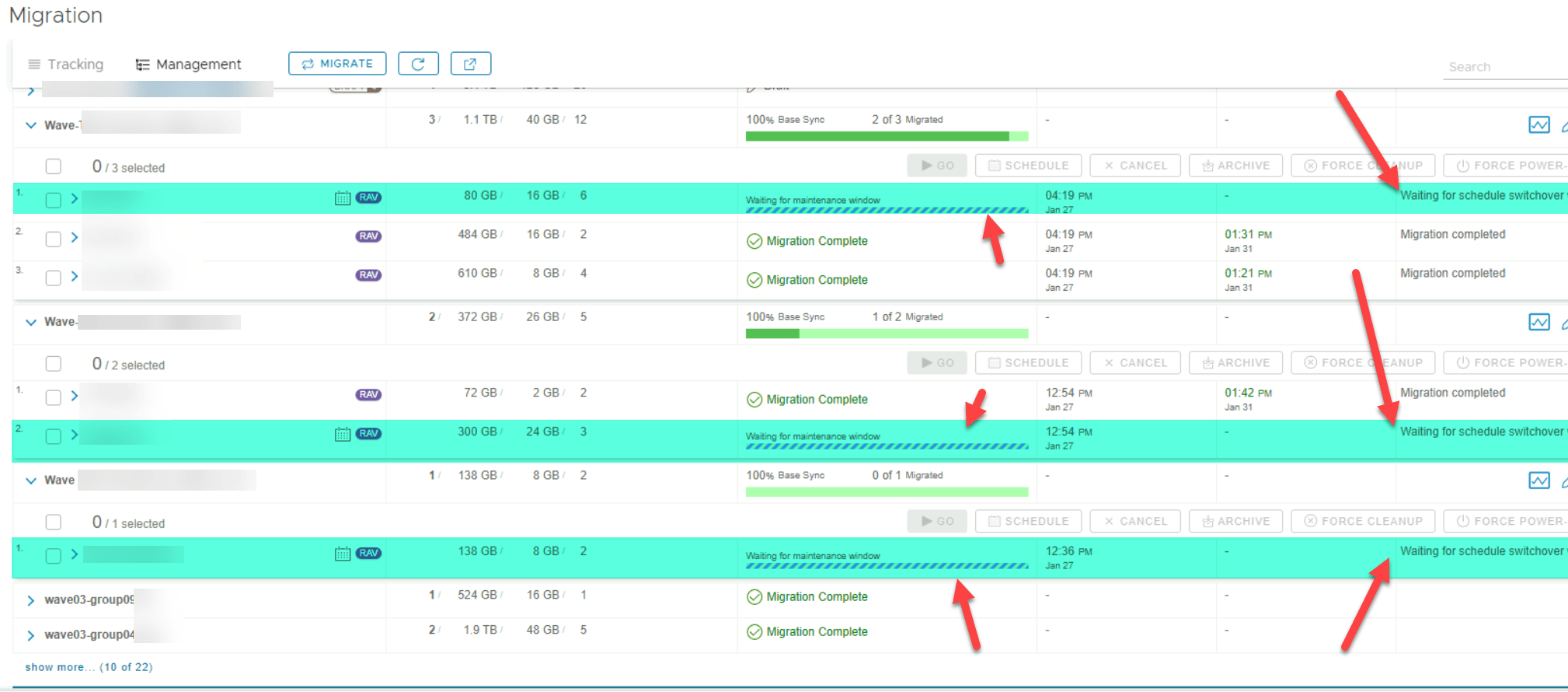Toggle the '0 / 1 selected' checkbox
The height and width of the screenshot is (692, 1568).
[54, 522]
